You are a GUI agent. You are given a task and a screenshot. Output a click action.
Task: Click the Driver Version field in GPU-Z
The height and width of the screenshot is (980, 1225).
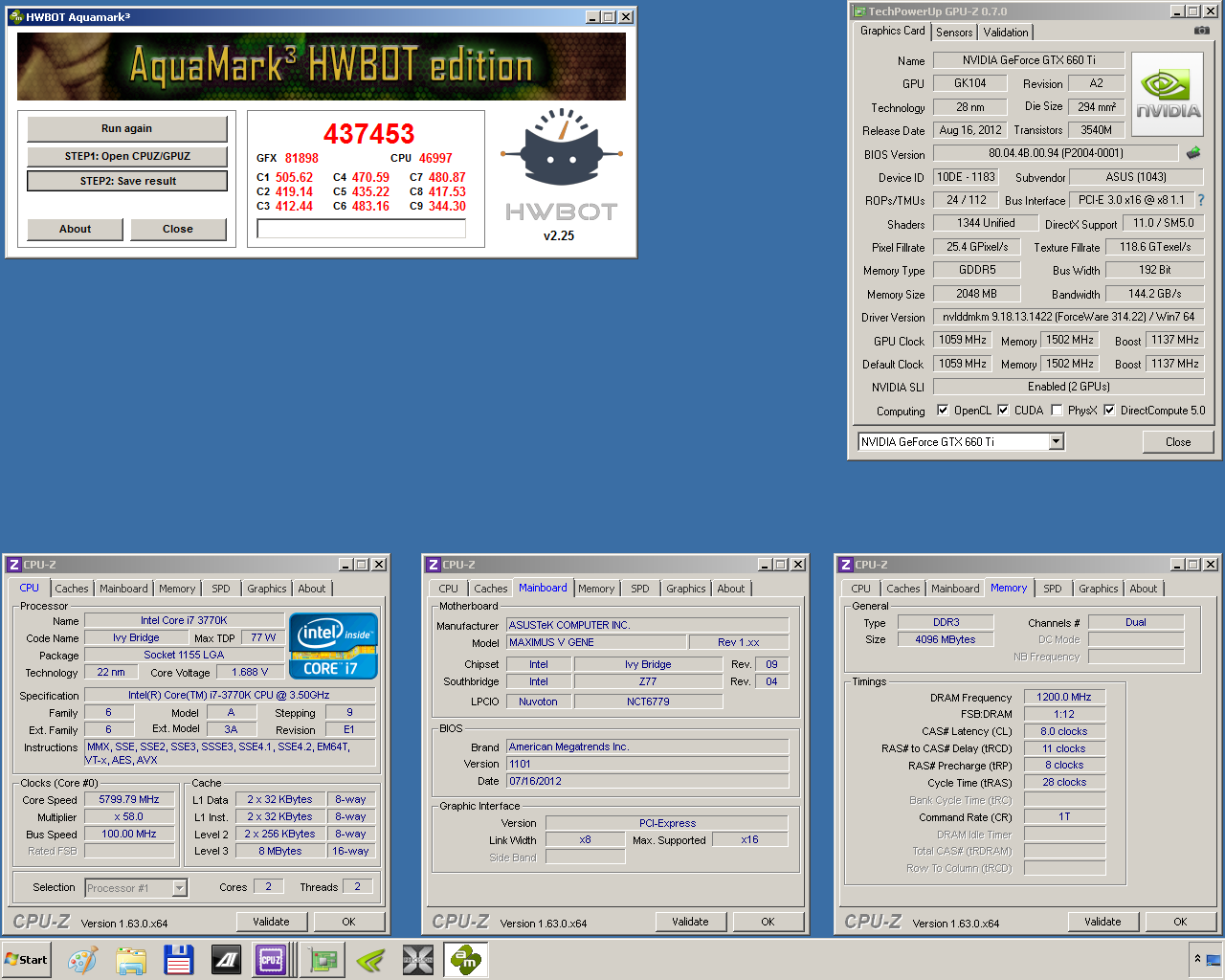coord(1069,317)
